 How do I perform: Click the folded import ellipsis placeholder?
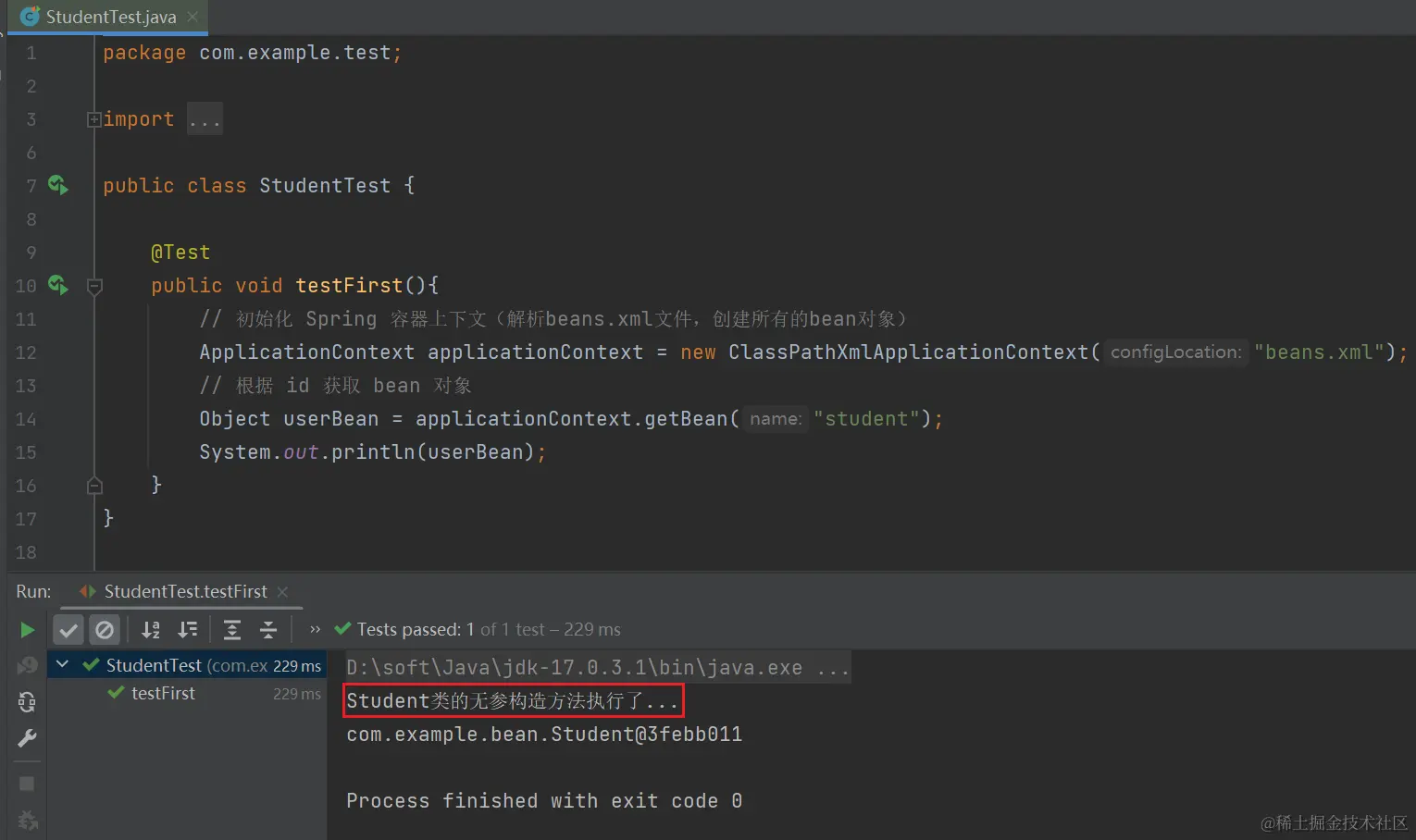click(x=205, y=119)
